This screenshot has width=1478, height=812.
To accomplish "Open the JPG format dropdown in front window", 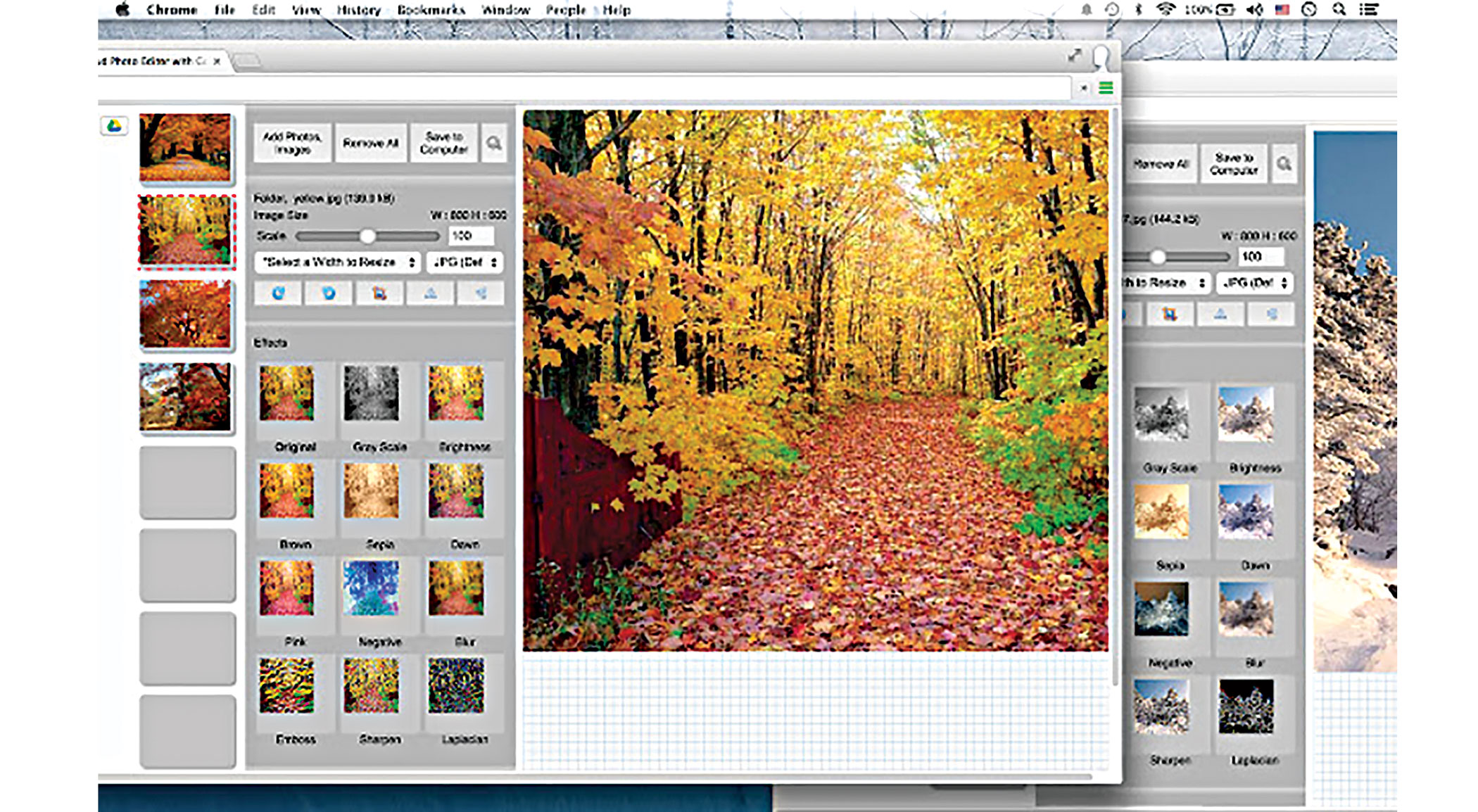I will pyautogui.click(x=465, y=262).
